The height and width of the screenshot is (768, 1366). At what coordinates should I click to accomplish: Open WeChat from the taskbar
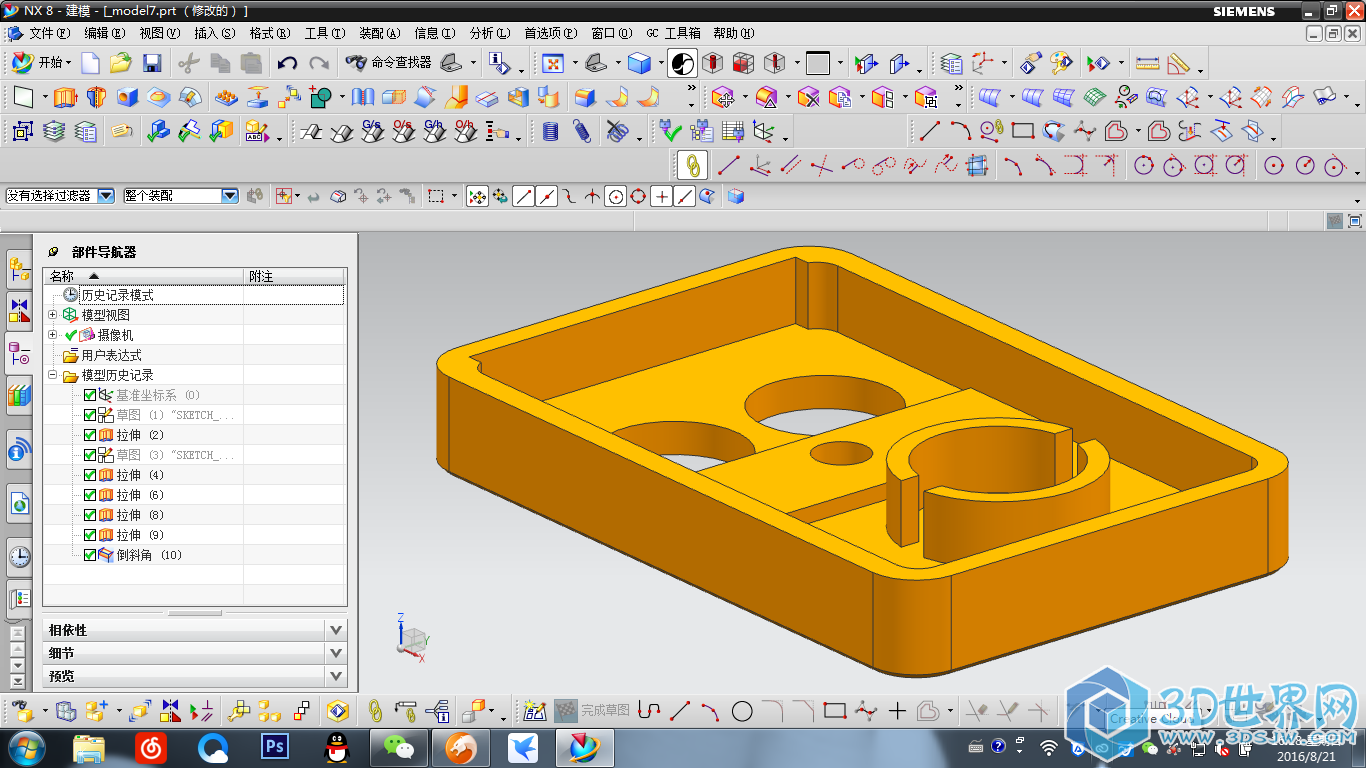(399, 746)
